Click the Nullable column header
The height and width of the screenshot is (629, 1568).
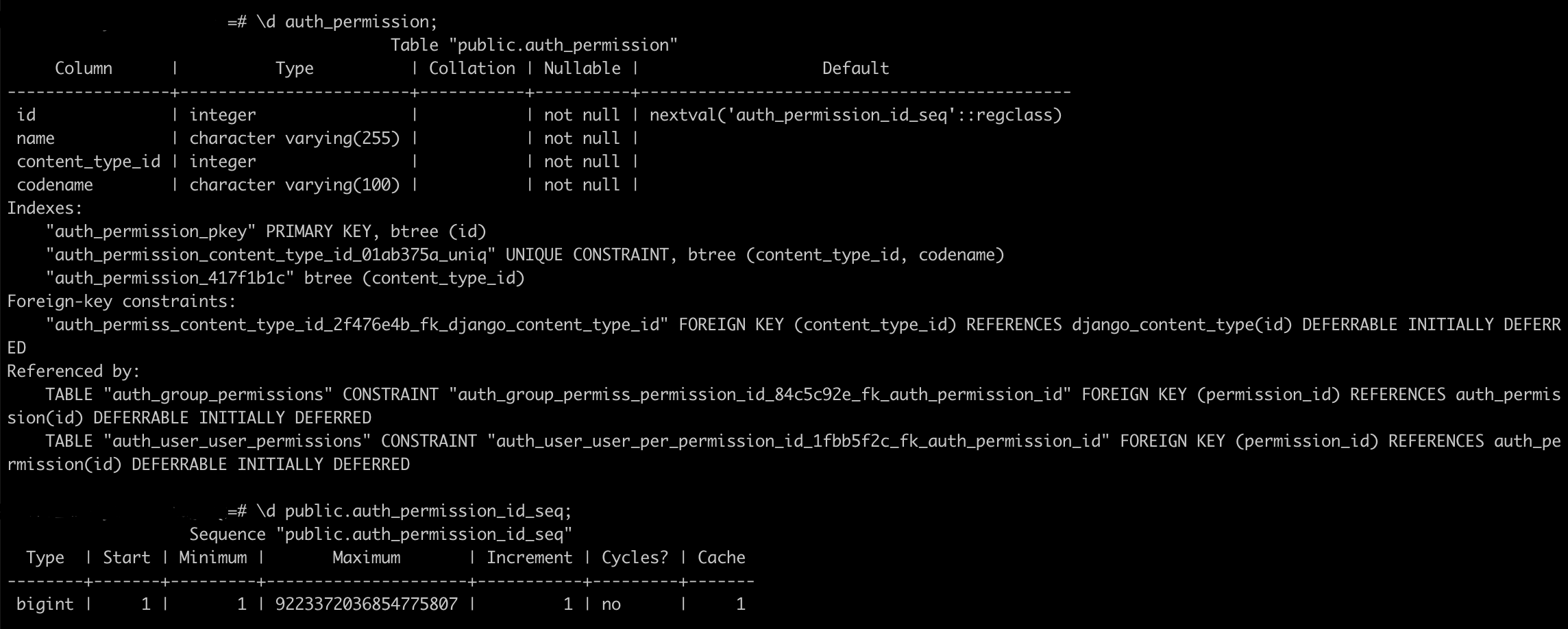click(582, 69)
